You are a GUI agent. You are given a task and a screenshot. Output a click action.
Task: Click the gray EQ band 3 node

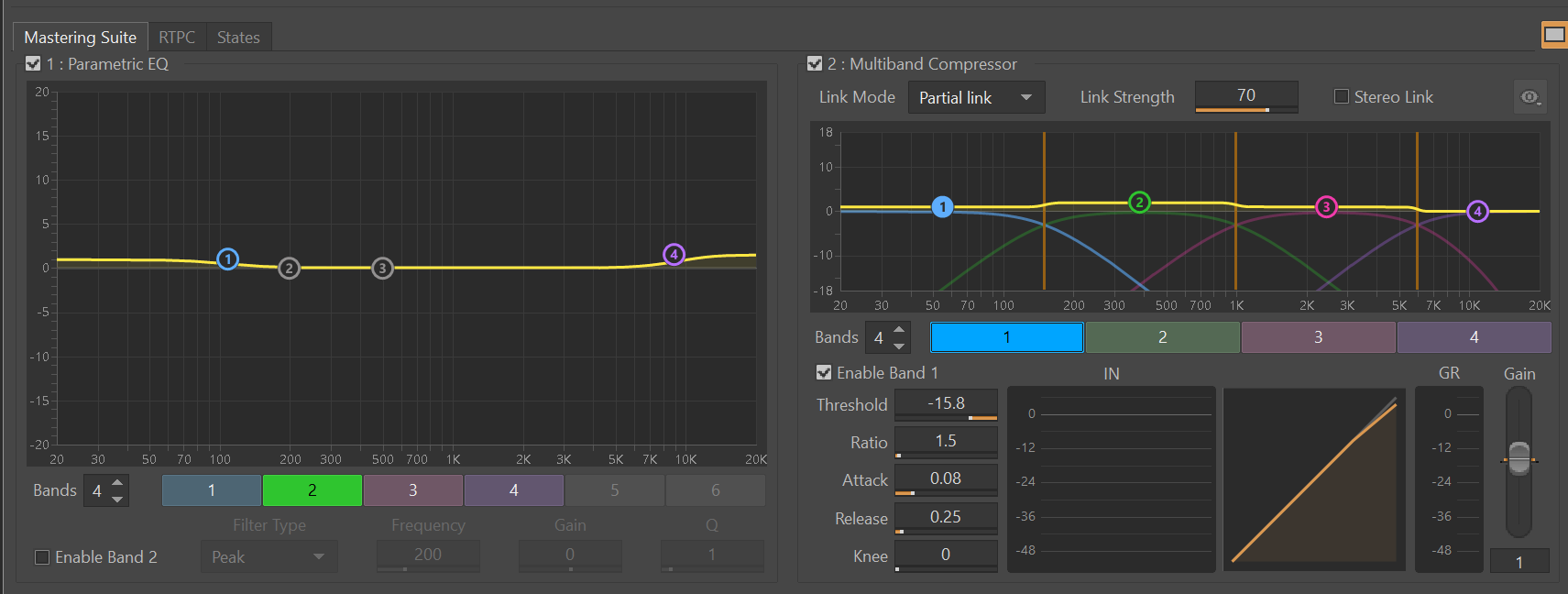pyautogui.click(x=382, y=269)
